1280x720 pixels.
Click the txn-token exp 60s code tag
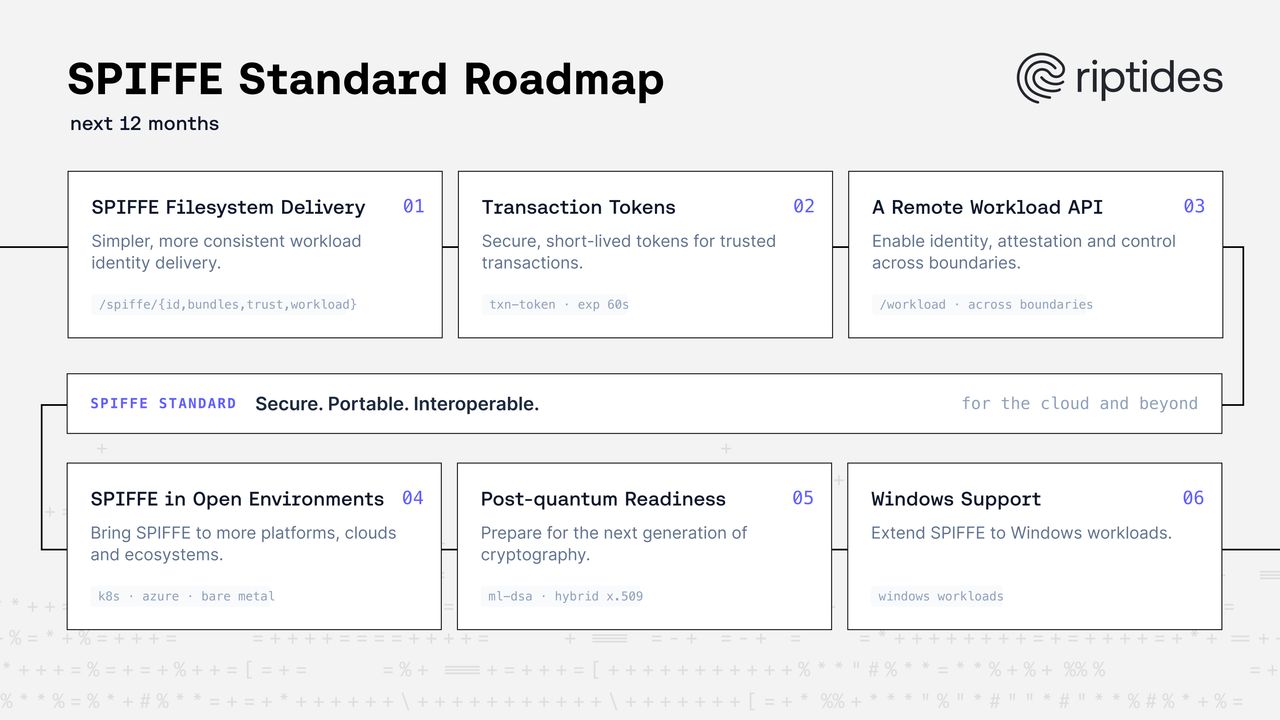[559, 304]
